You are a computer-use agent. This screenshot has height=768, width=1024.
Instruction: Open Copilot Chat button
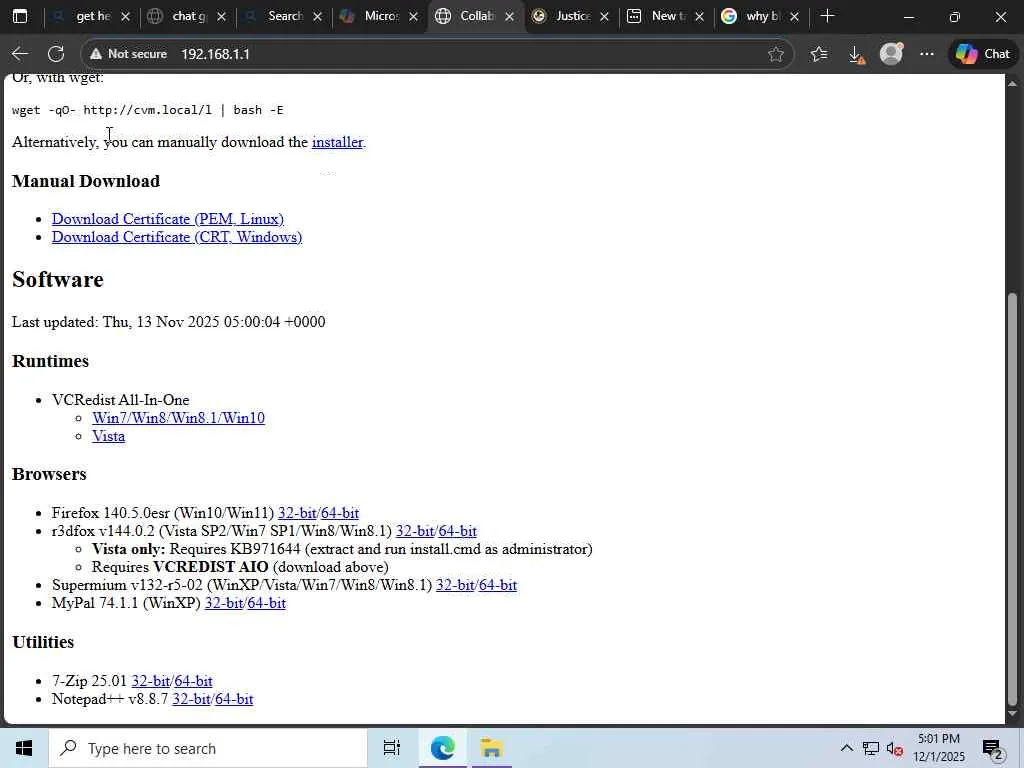click(x=982, y=54)
